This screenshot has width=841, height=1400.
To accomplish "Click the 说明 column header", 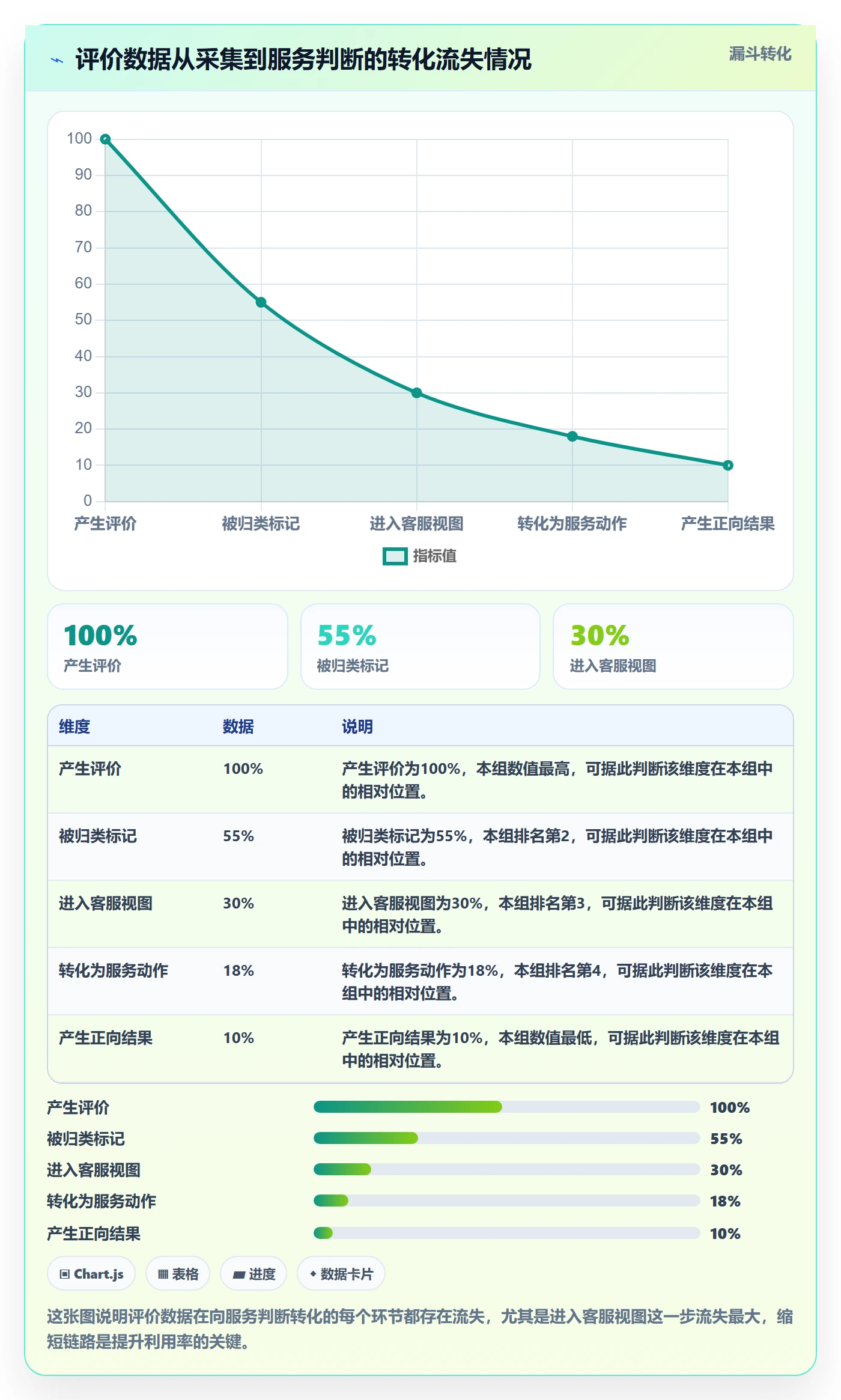I will click(357, 726).
